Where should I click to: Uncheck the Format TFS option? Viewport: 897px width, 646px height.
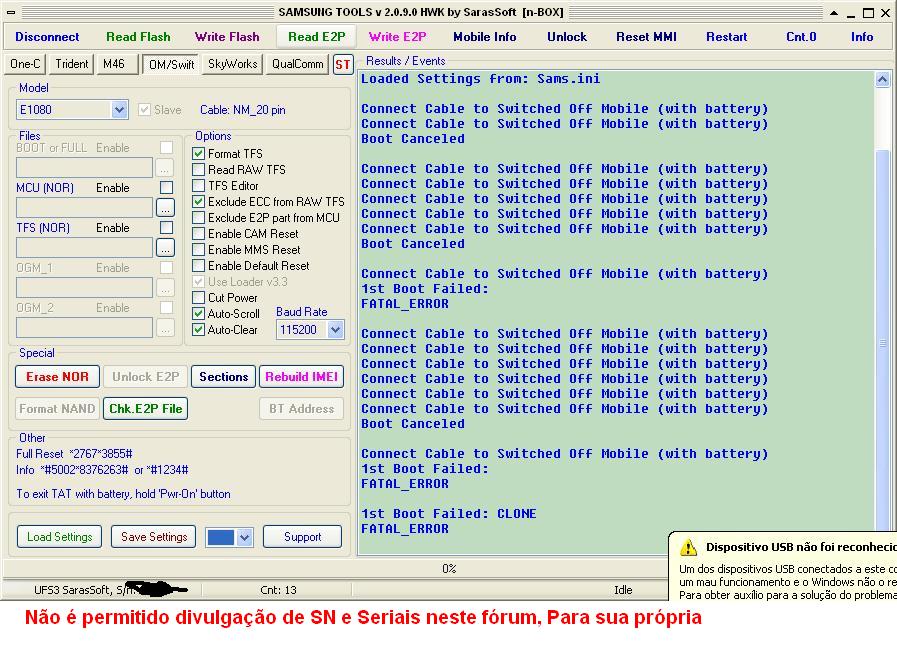click(199, 153)
